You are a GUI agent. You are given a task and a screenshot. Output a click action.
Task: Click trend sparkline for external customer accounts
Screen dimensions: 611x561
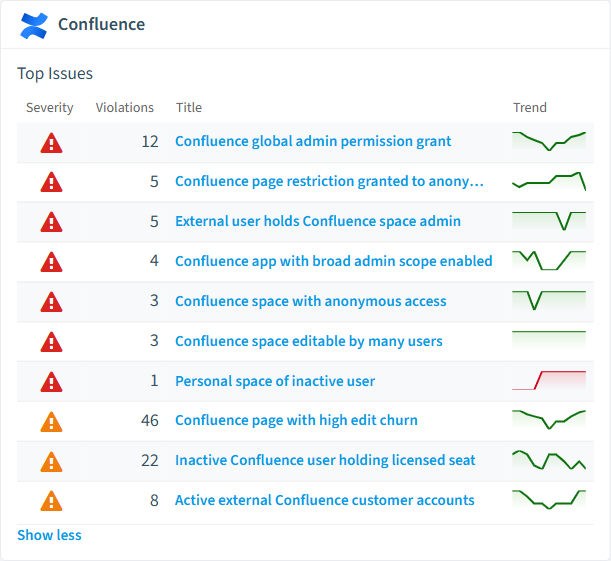point(549,500)
